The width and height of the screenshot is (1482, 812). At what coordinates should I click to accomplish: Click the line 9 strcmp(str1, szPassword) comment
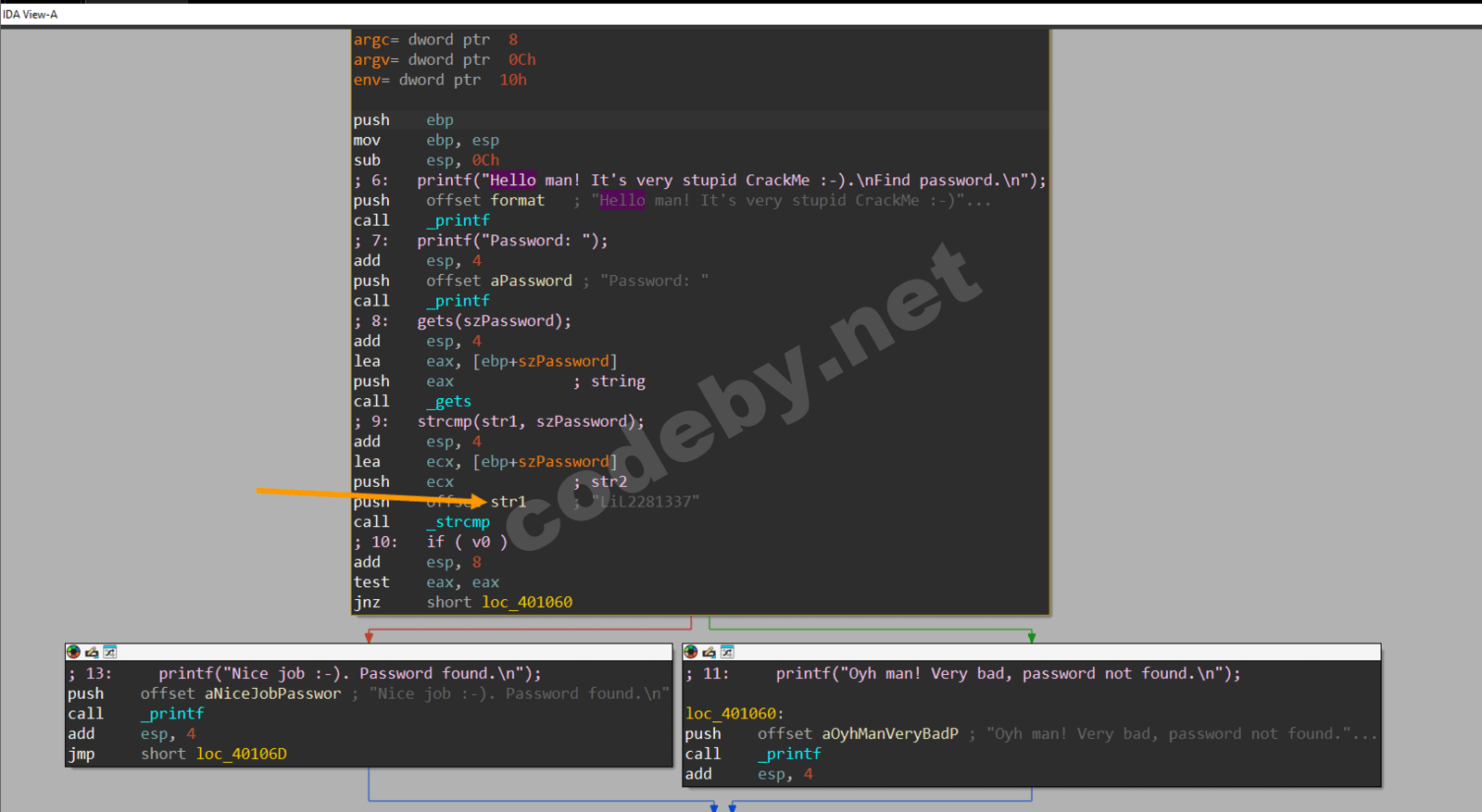[499, 421]
